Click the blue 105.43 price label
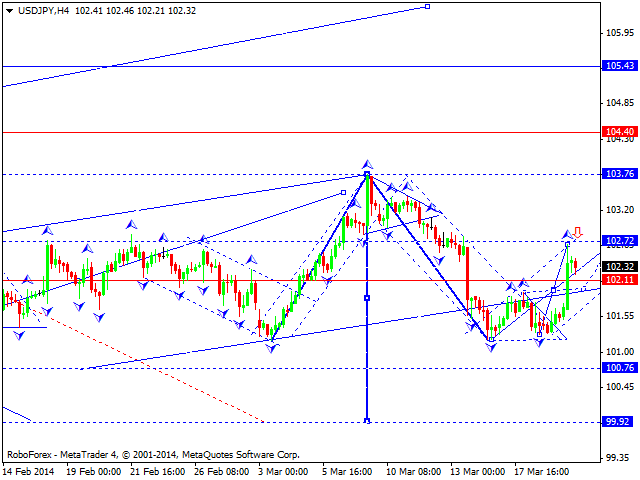The width and height of the screenshot is (640, 480). tap(620, 66)
